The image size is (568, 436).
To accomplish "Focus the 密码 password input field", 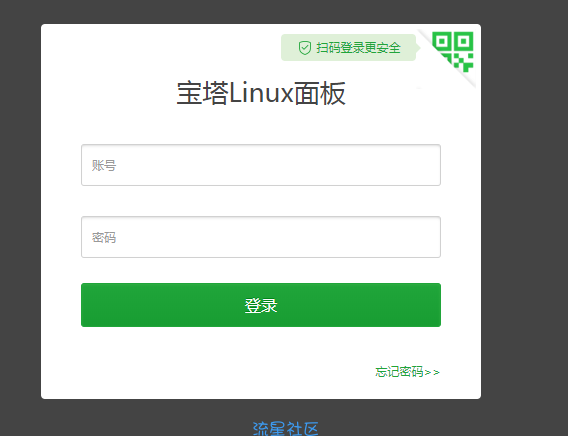I will coord(261,237).
